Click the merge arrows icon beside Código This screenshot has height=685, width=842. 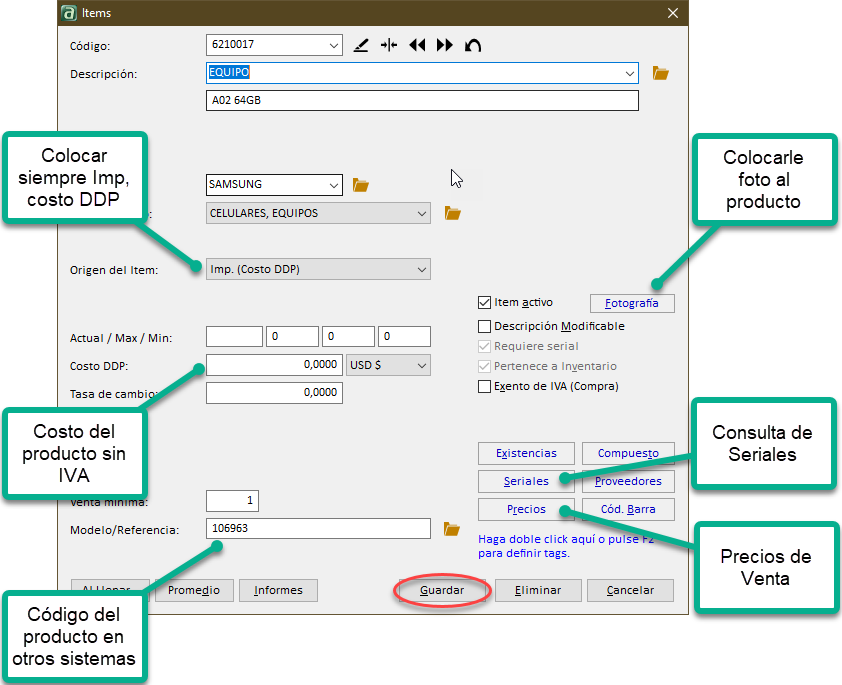point(389,45)
